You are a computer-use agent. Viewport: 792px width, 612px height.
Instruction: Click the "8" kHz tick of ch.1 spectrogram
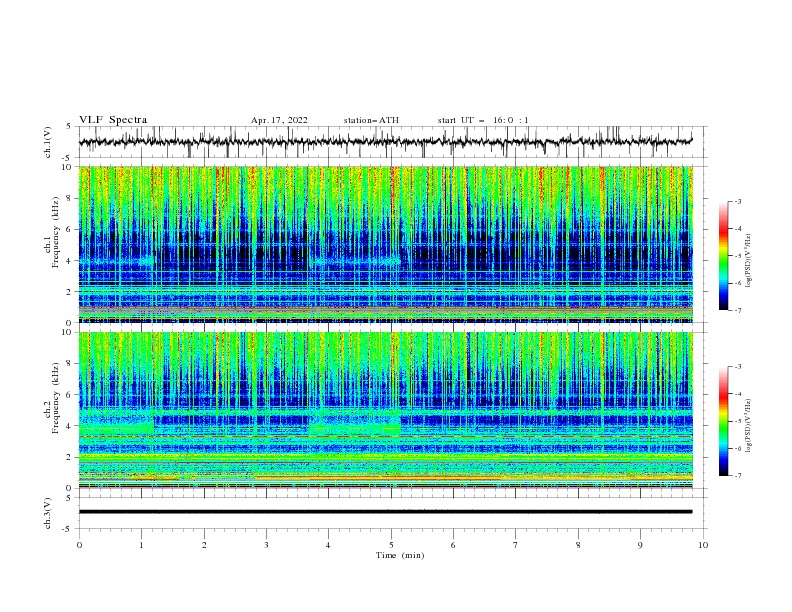(x=70, y=198)
